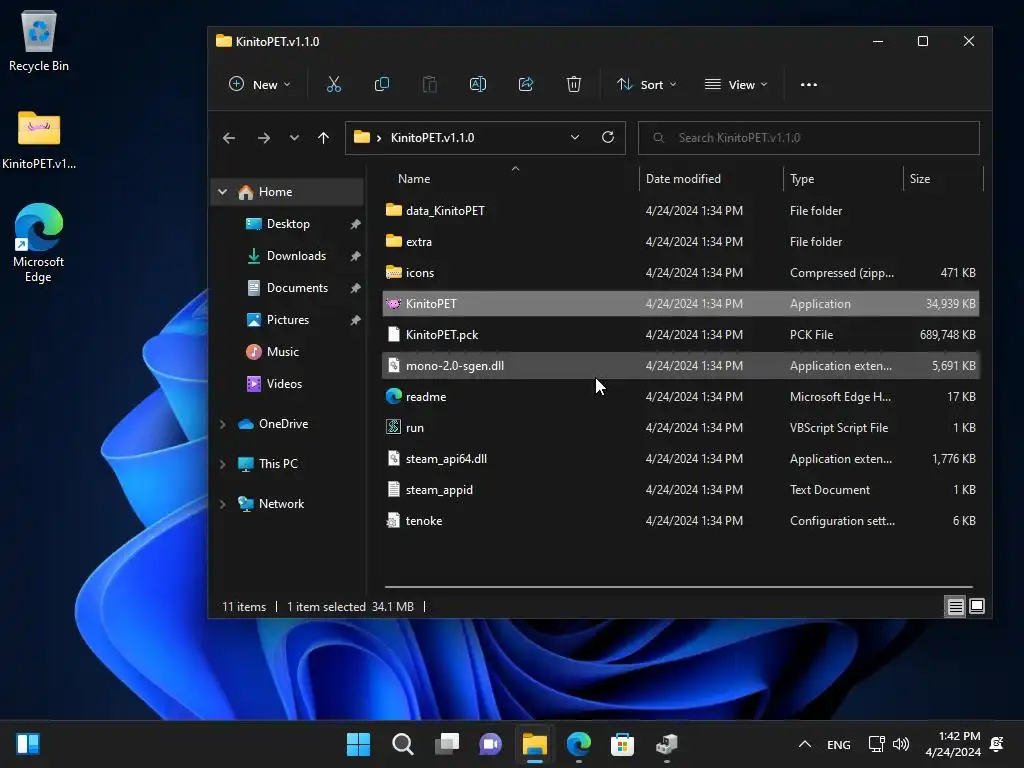This screenshot has width=1024, height=768.
Task: Select Microsoft Edge desktop shortcut
Action: (39, 242)
